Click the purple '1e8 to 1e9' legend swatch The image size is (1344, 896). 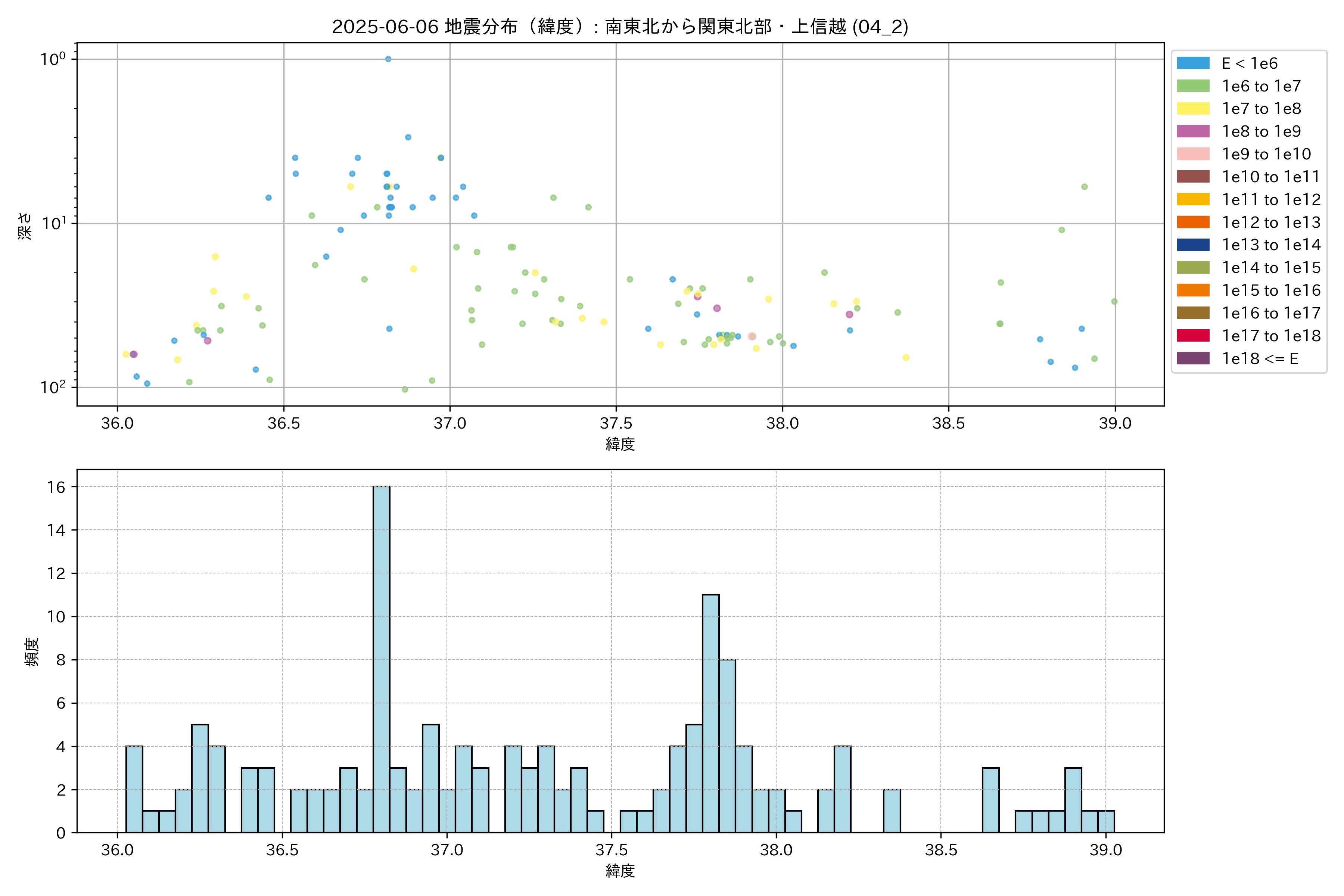coord(1193,131)
